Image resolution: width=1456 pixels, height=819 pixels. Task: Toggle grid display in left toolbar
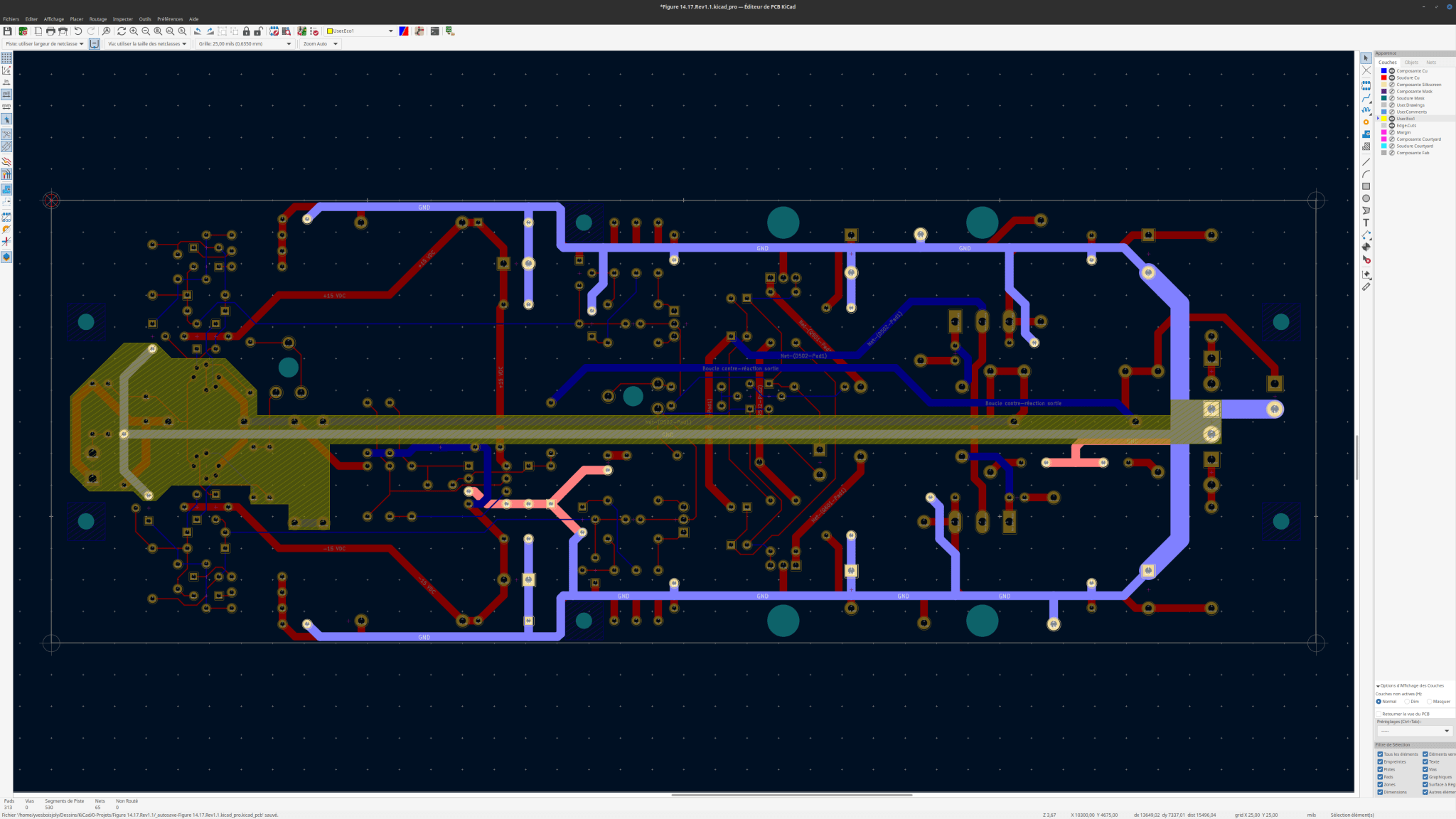coord(6,58)
